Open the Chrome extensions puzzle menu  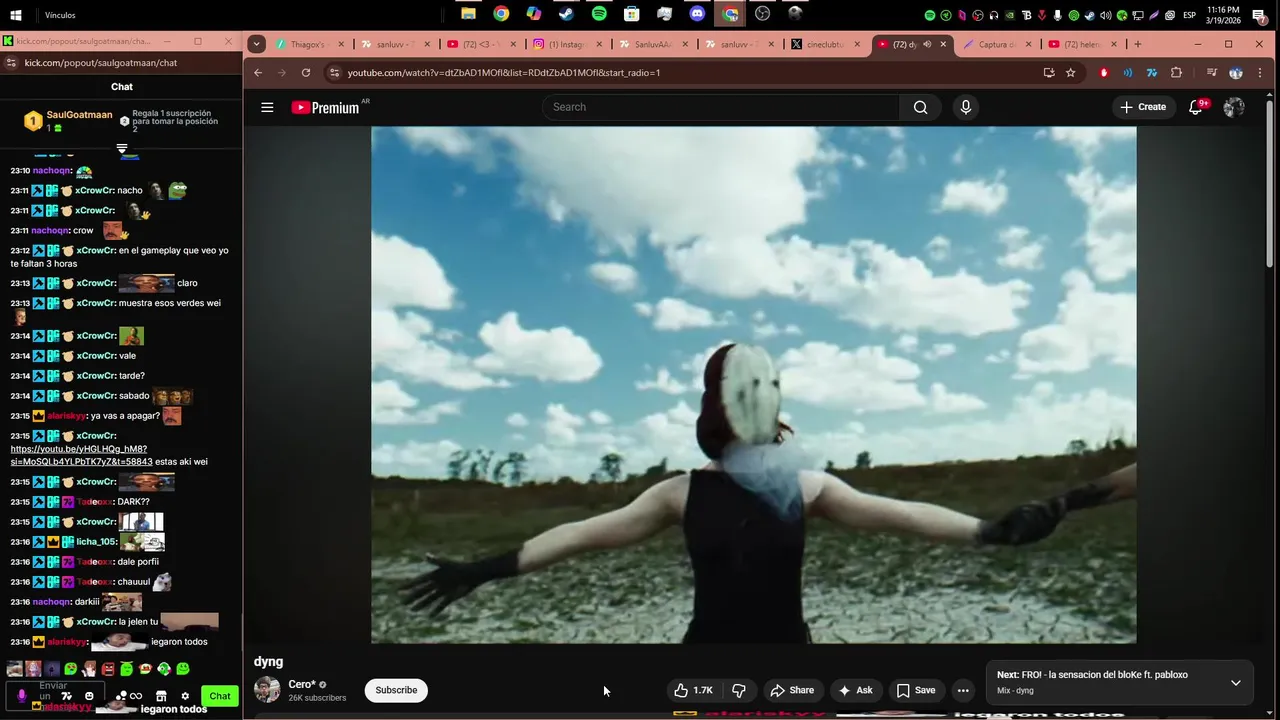tap(1176, 73)
